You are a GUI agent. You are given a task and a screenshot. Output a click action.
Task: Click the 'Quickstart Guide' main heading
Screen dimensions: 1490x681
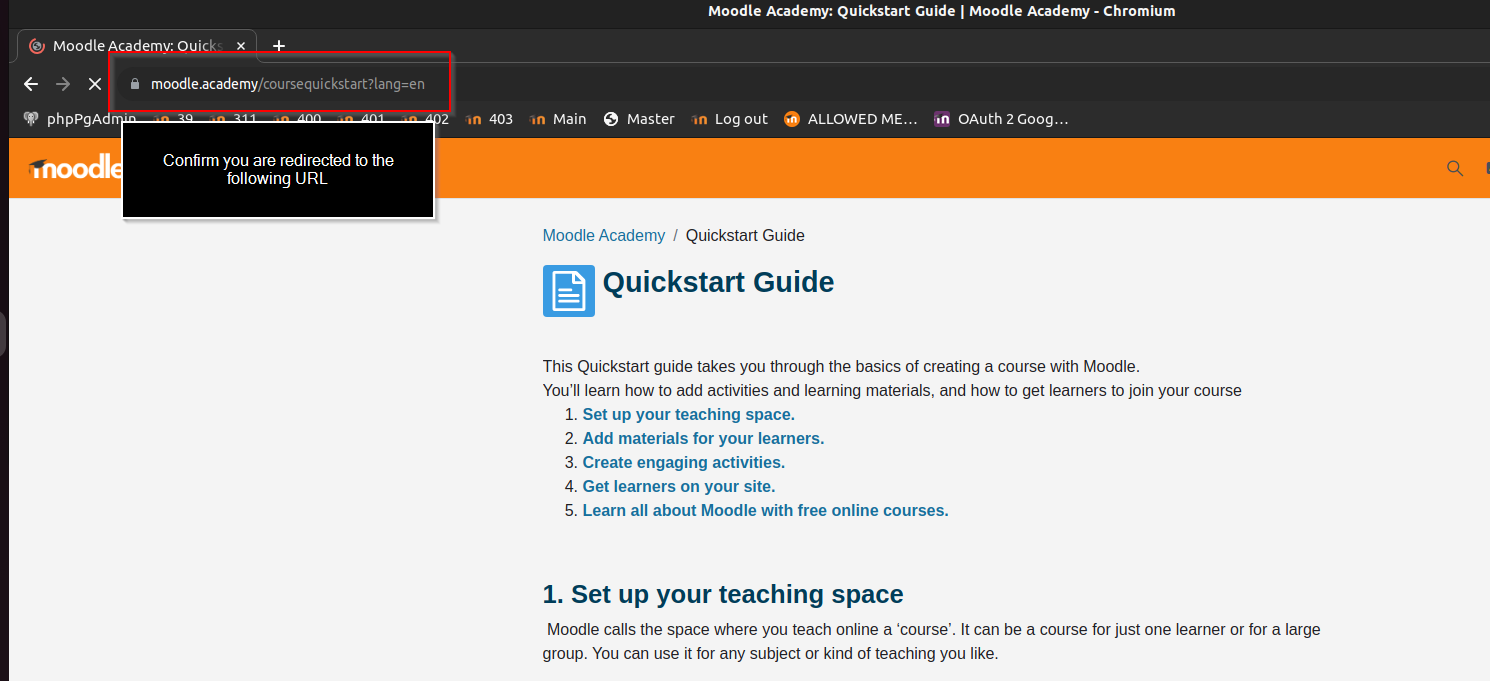(x=719, y=282)
